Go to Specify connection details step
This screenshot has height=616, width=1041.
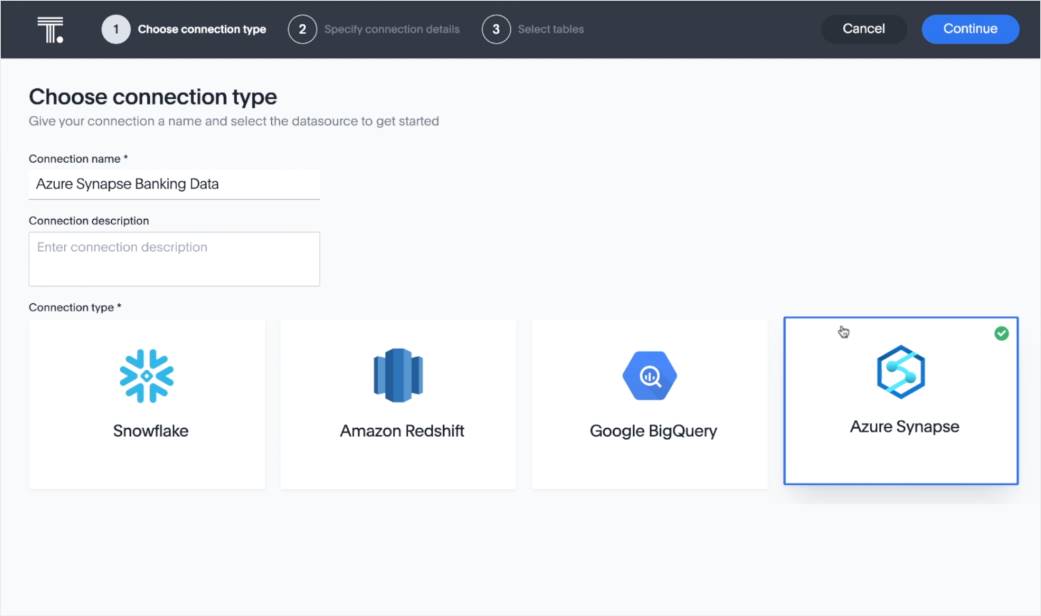[x=392, y=29]
